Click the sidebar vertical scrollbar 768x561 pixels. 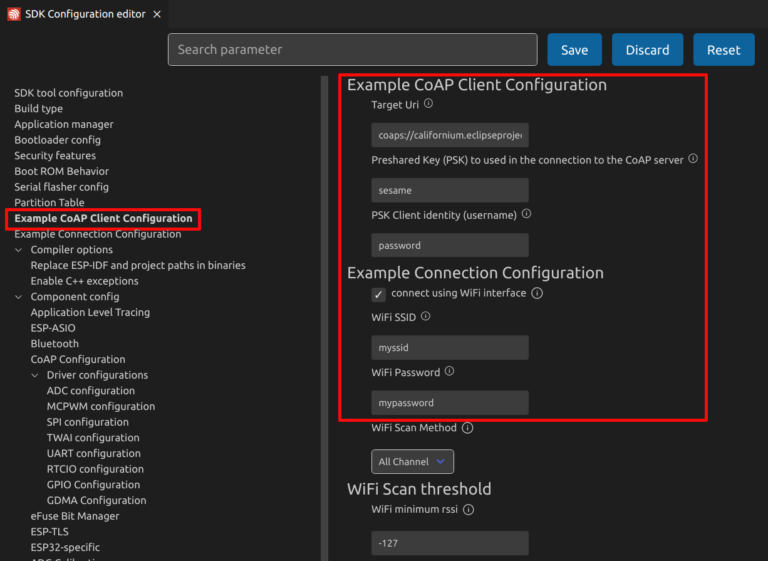point(323,300)
